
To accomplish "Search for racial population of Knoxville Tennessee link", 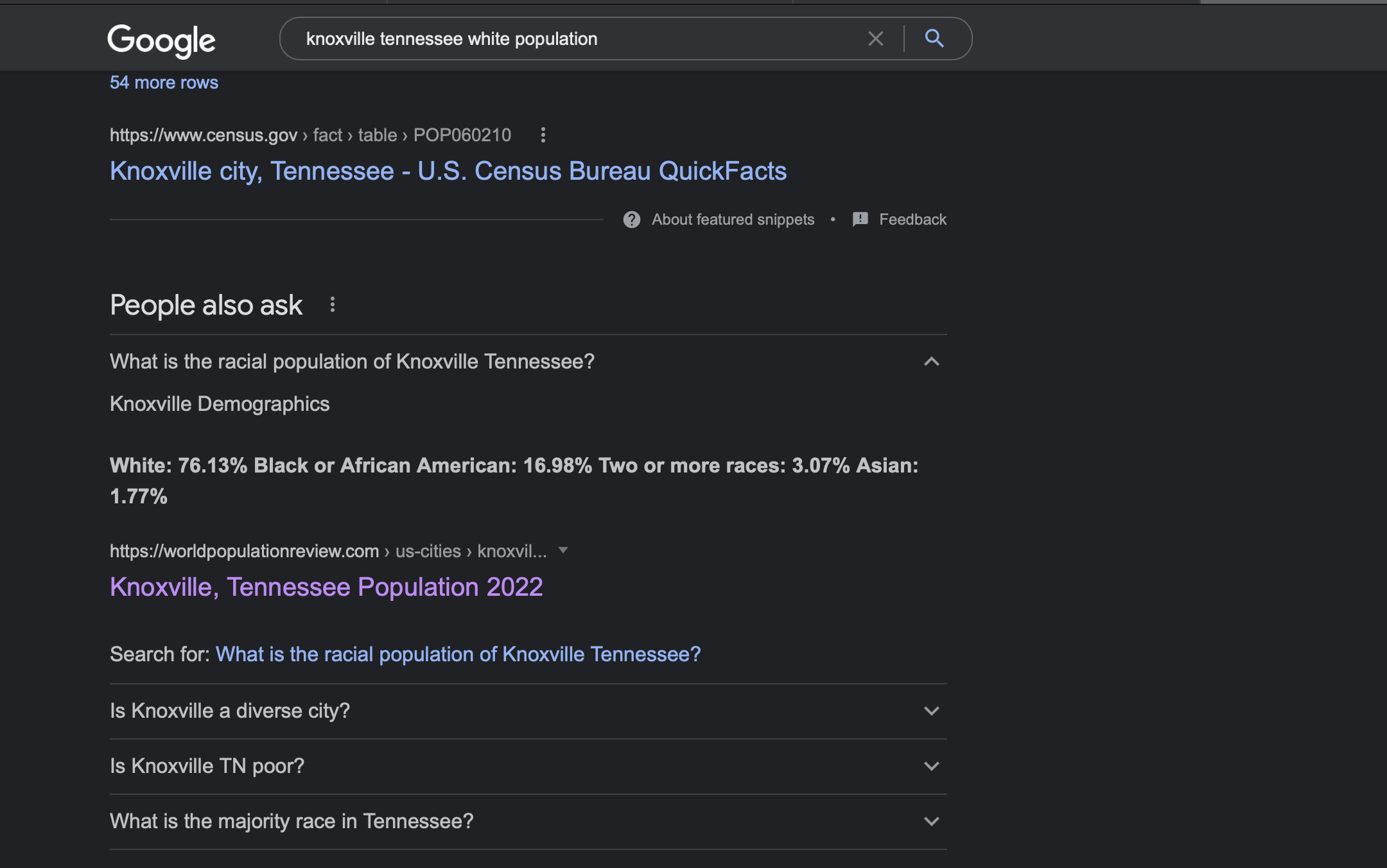I will pyautogui.click(x=458, y=654).
